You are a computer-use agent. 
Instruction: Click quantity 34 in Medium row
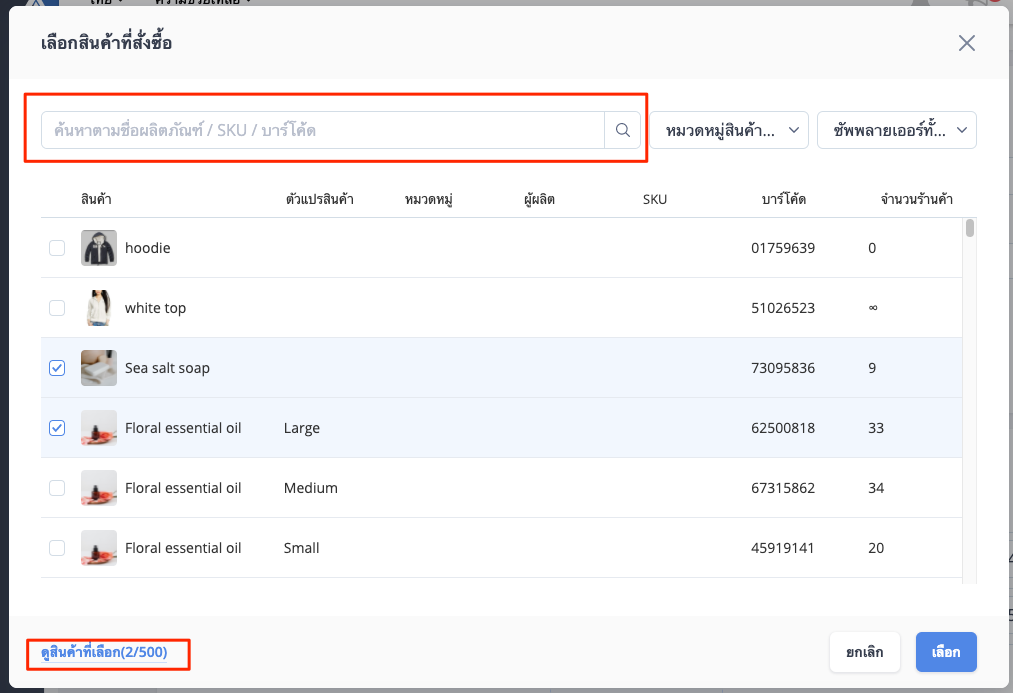[x=876, y=488]
